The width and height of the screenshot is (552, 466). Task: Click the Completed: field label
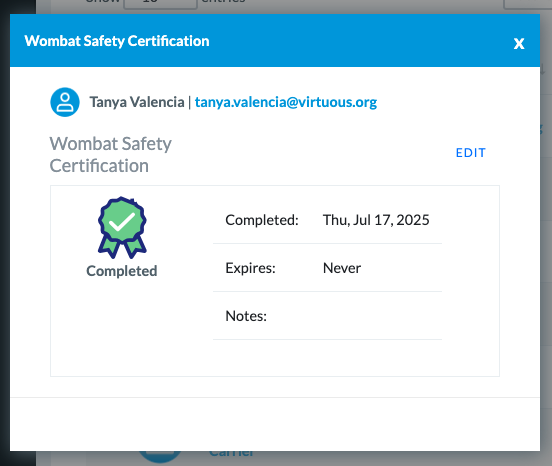(262, 220)
